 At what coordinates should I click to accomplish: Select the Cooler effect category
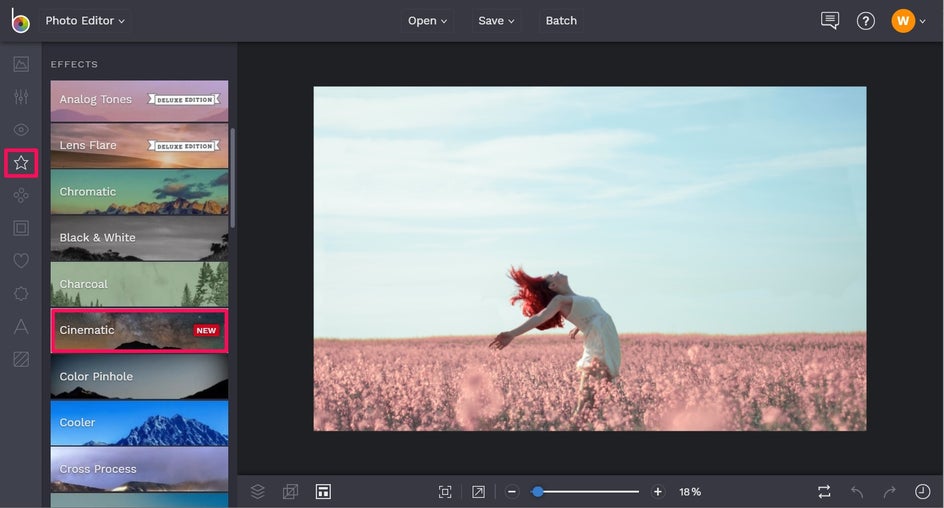(139, 423)
